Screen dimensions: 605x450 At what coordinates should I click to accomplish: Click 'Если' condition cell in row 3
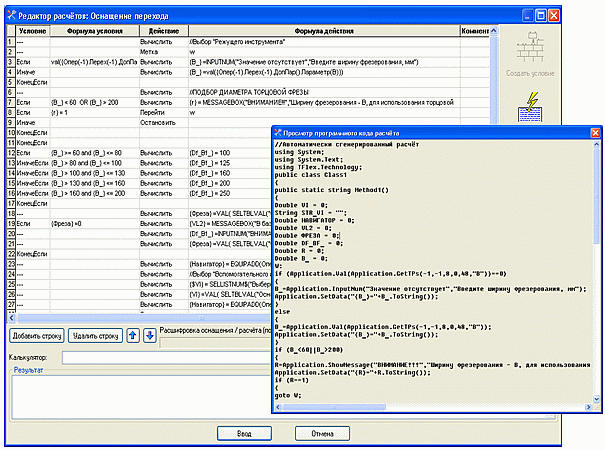pyautogui.click(x=32, y=62)
